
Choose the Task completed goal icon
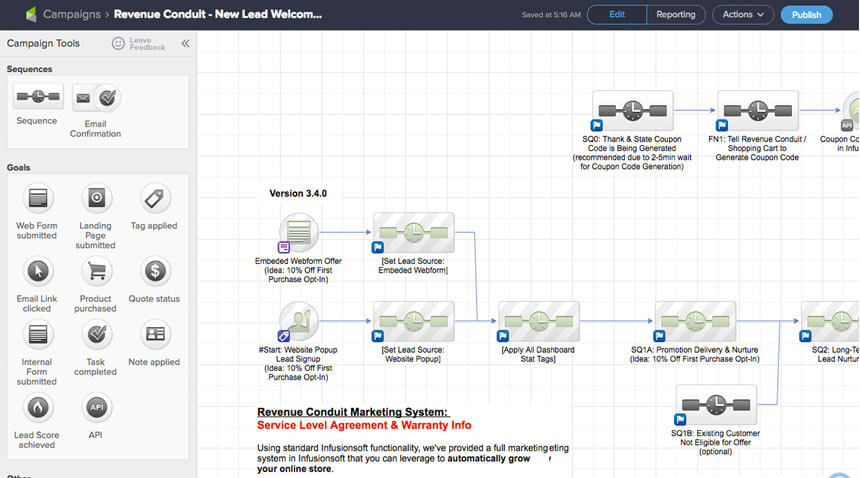pos(97,334)
